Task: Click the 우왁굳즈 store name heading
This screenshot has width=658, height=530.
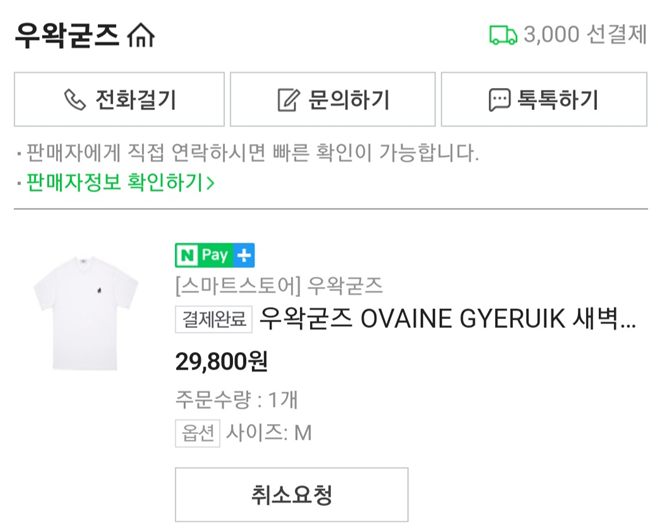Action: pyautogui.click(x=67, y=35)
